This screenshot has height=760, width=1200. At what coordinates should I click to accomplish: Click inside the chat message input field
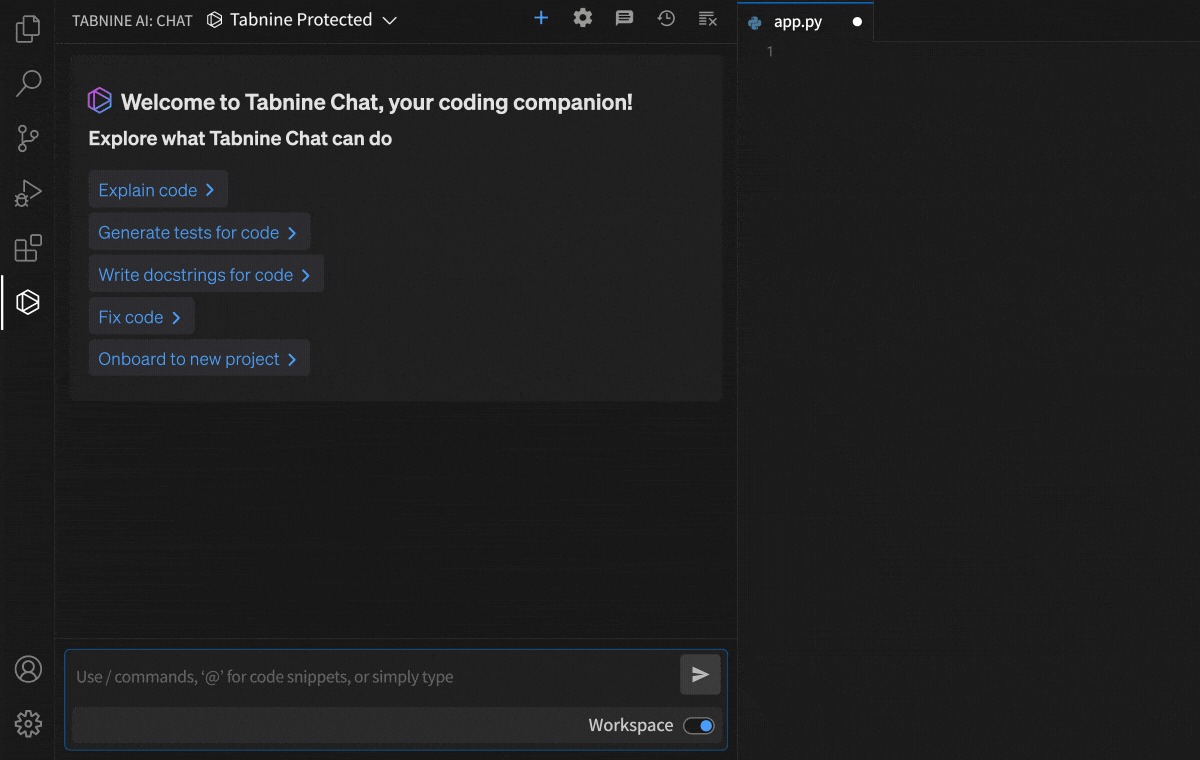tap(370, 677)
